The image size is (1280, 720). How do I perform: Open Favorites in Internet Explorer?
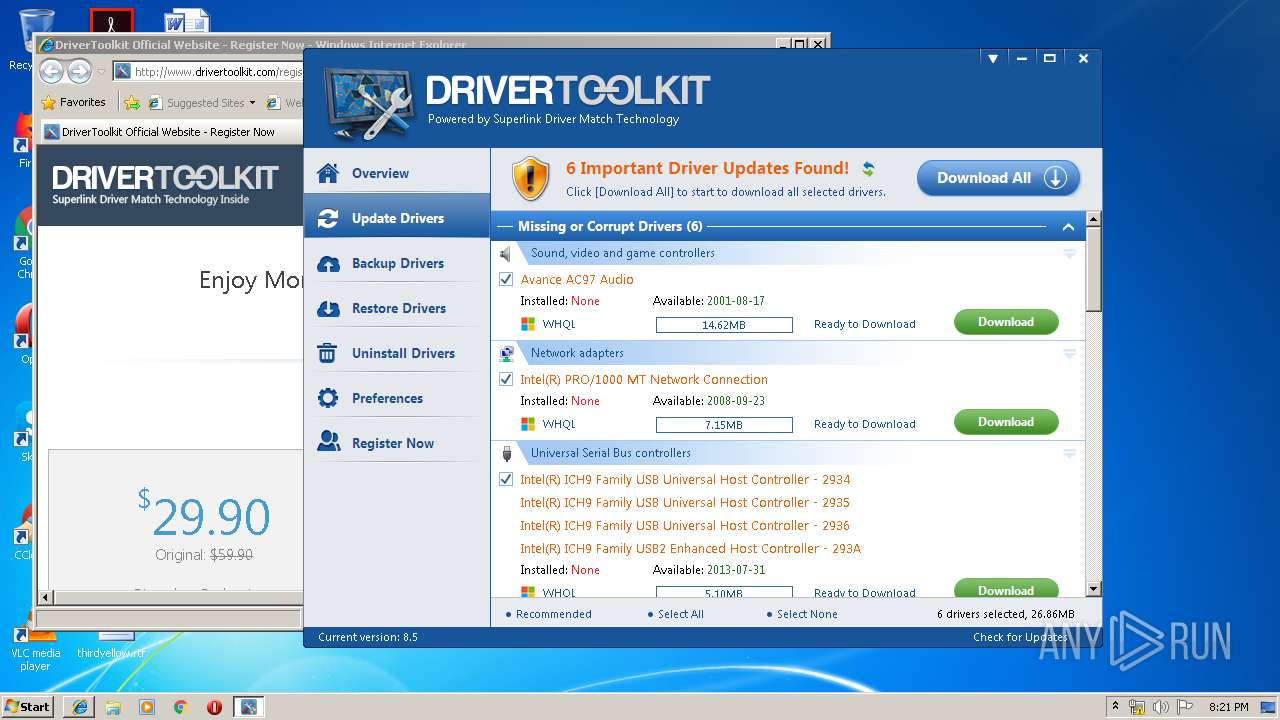[x=74, y=102]
